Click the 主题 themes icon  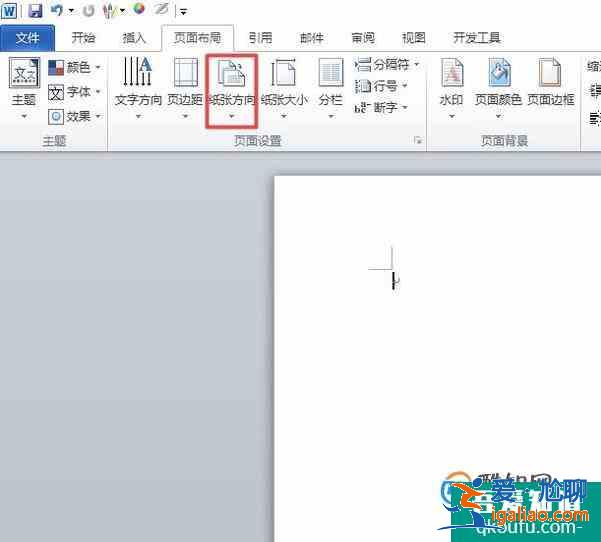tap(24, 73)
